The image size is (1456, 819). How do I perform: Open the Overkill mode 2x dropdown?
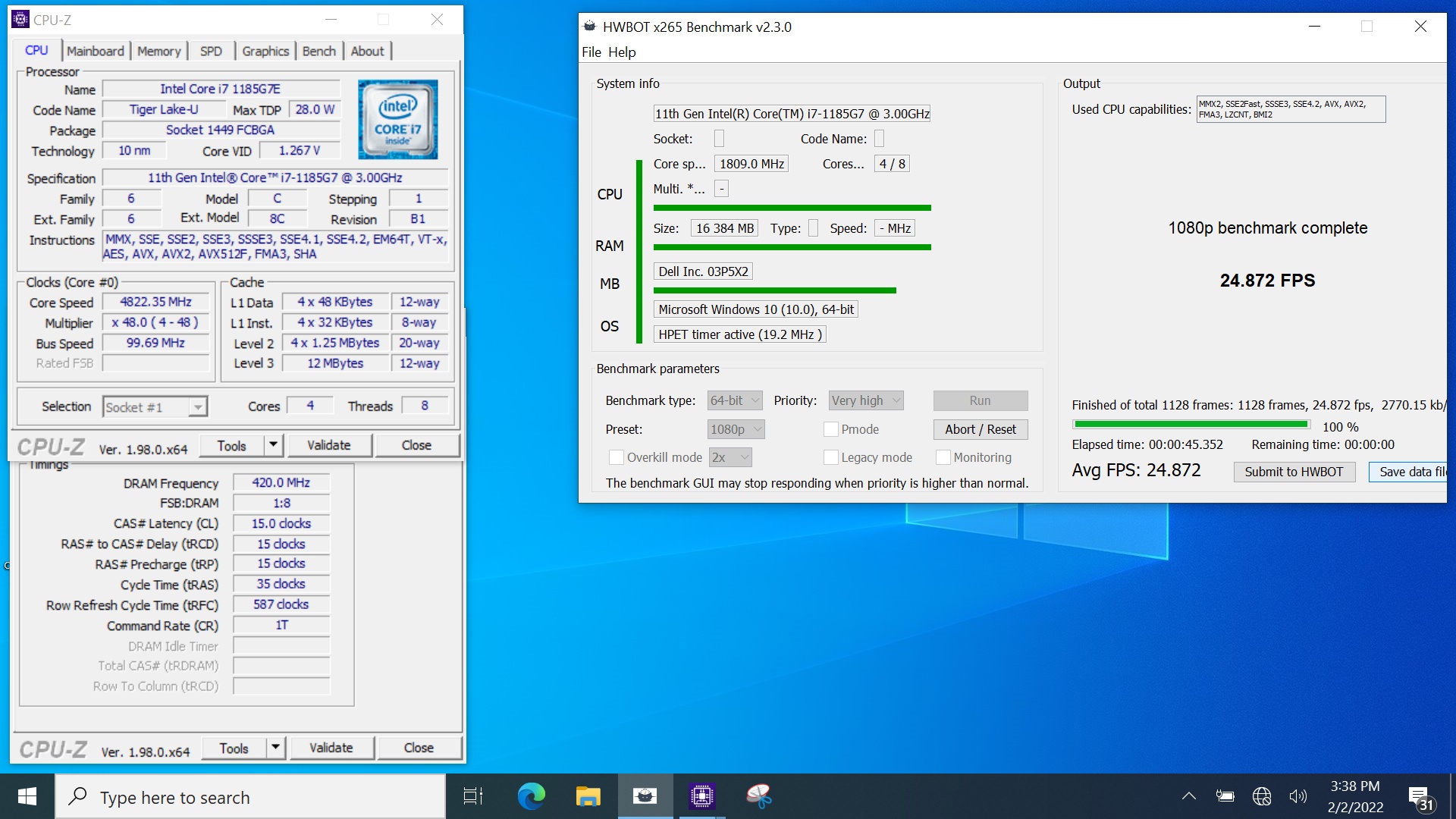[x=730, y=457]
